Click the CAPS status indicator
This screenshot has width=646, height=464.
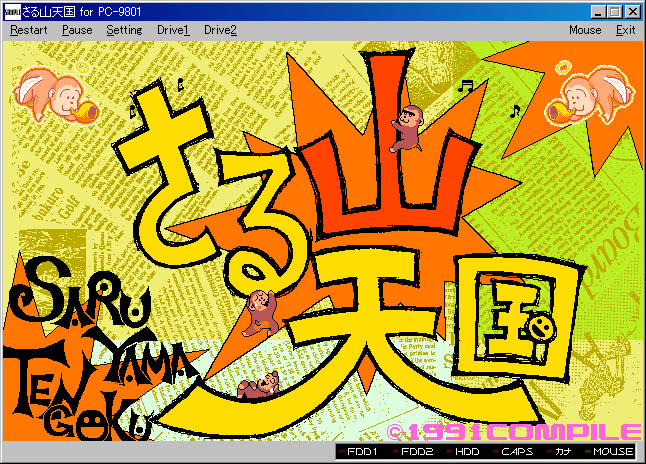point(513,452)
